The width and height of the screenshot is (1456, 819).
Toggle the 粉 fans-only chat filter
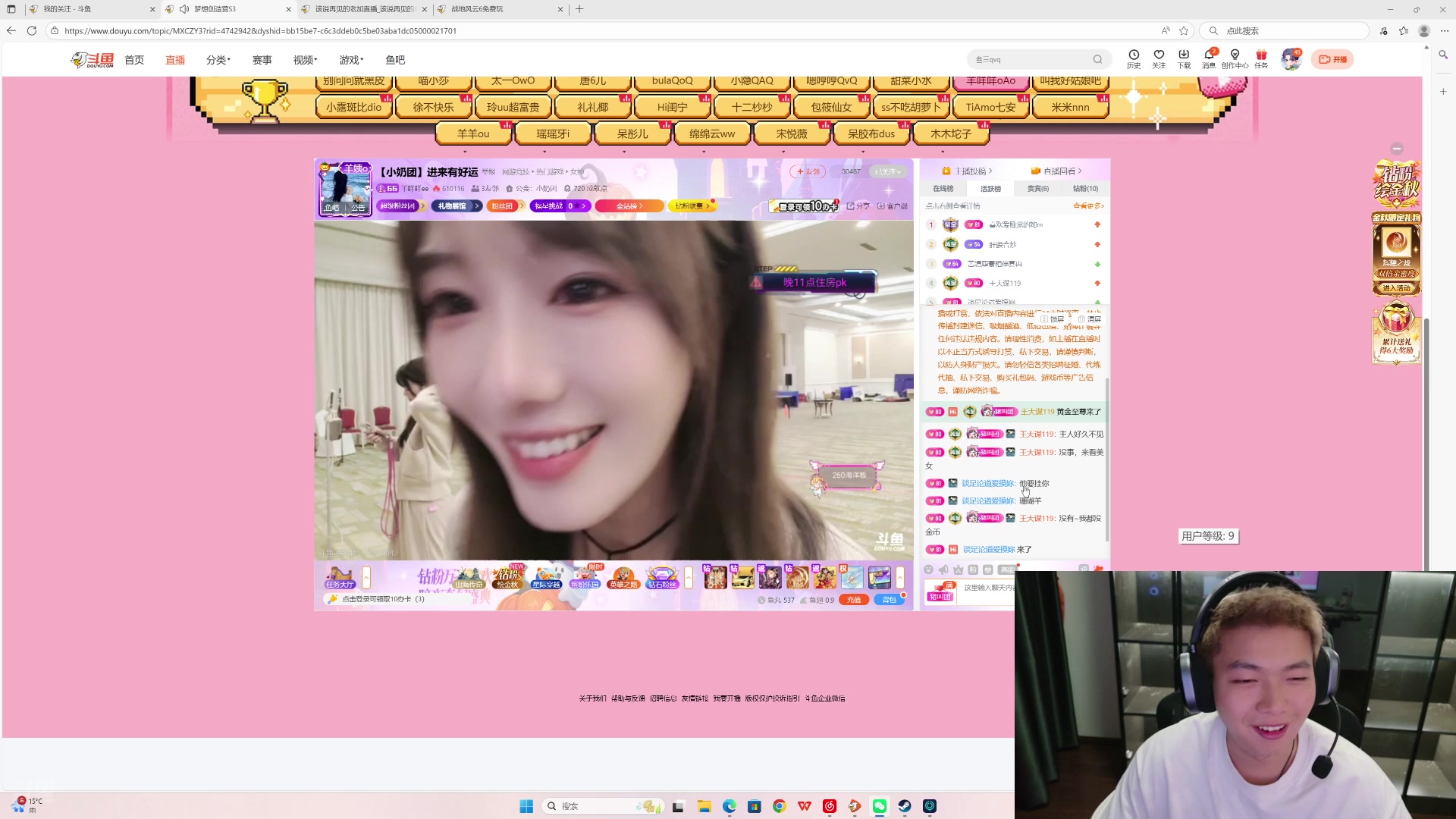click(972, 570)
